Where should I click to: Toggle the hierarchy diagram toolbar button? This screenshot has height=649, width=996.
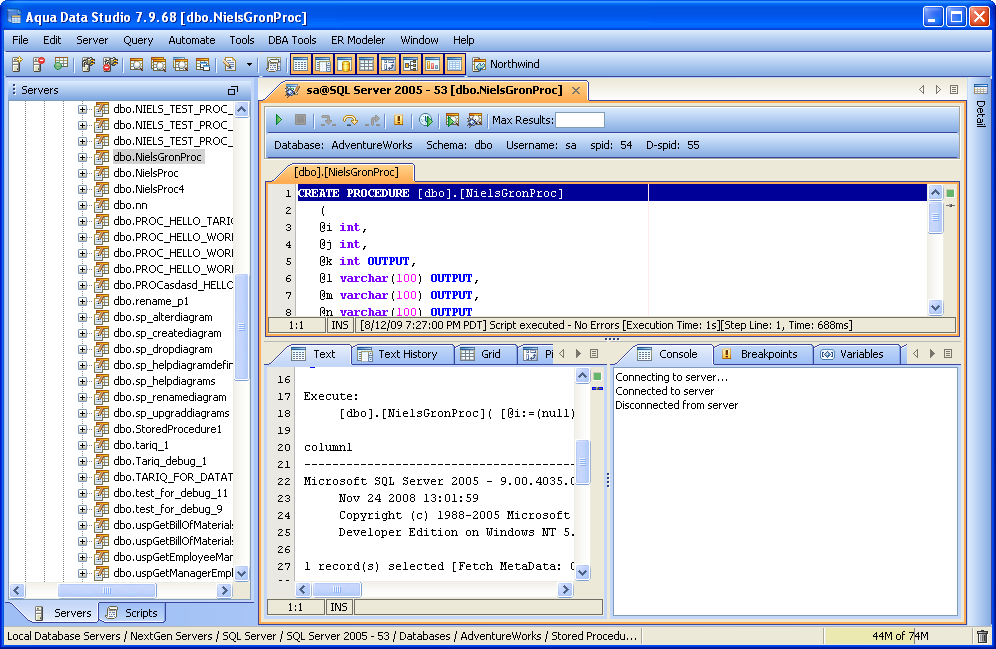[x=410, y=65]
